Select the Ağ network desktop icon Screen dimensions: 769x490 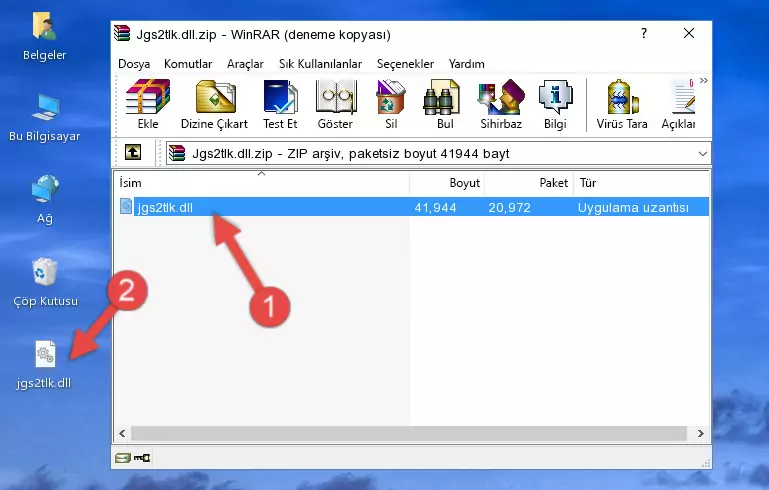click(x=45, y=200)
